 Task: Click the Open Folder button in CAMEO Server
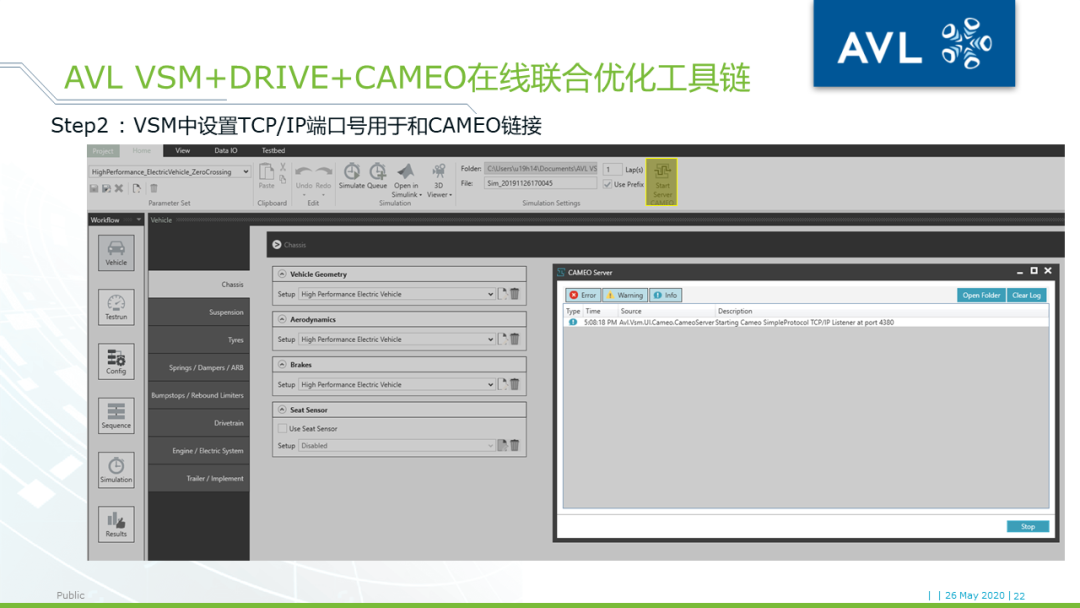(980, 294)
